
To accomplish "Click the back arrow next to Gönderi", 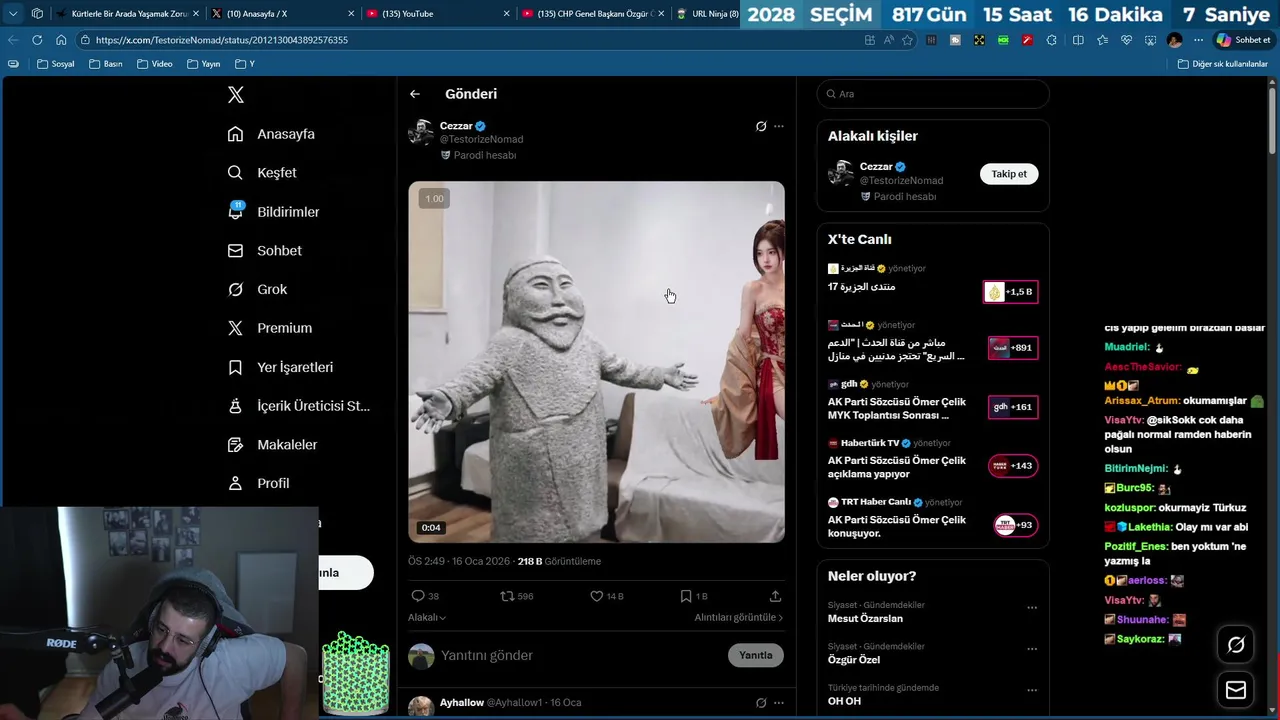I will click(x=415, y=94).
